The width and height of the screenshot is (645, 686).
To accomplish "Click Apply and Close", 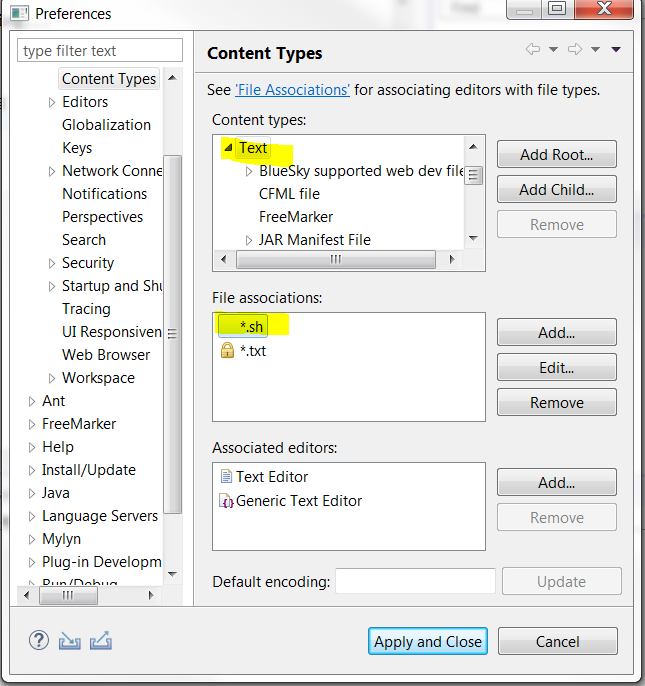I will 428,641.
